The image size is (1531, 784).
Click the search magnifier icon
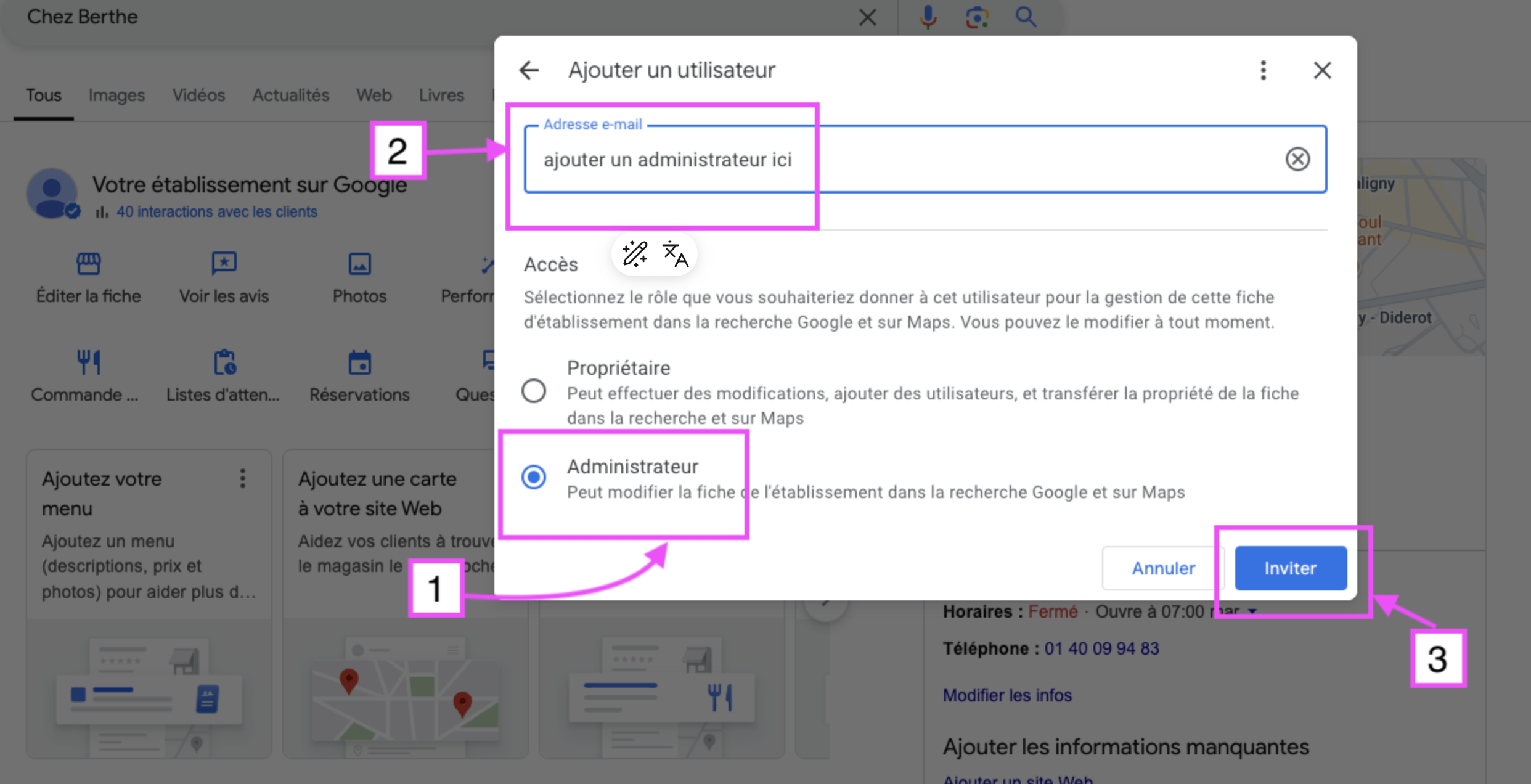point(1026,17)
